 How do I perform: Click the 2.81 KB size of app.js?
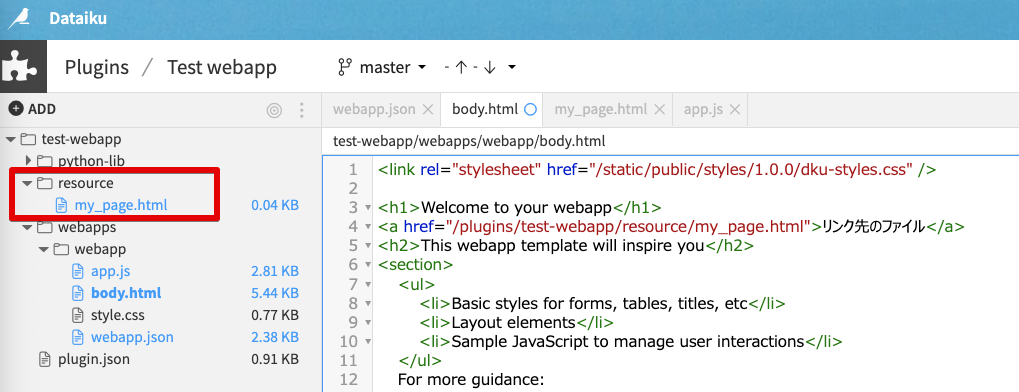click(275, 271)
